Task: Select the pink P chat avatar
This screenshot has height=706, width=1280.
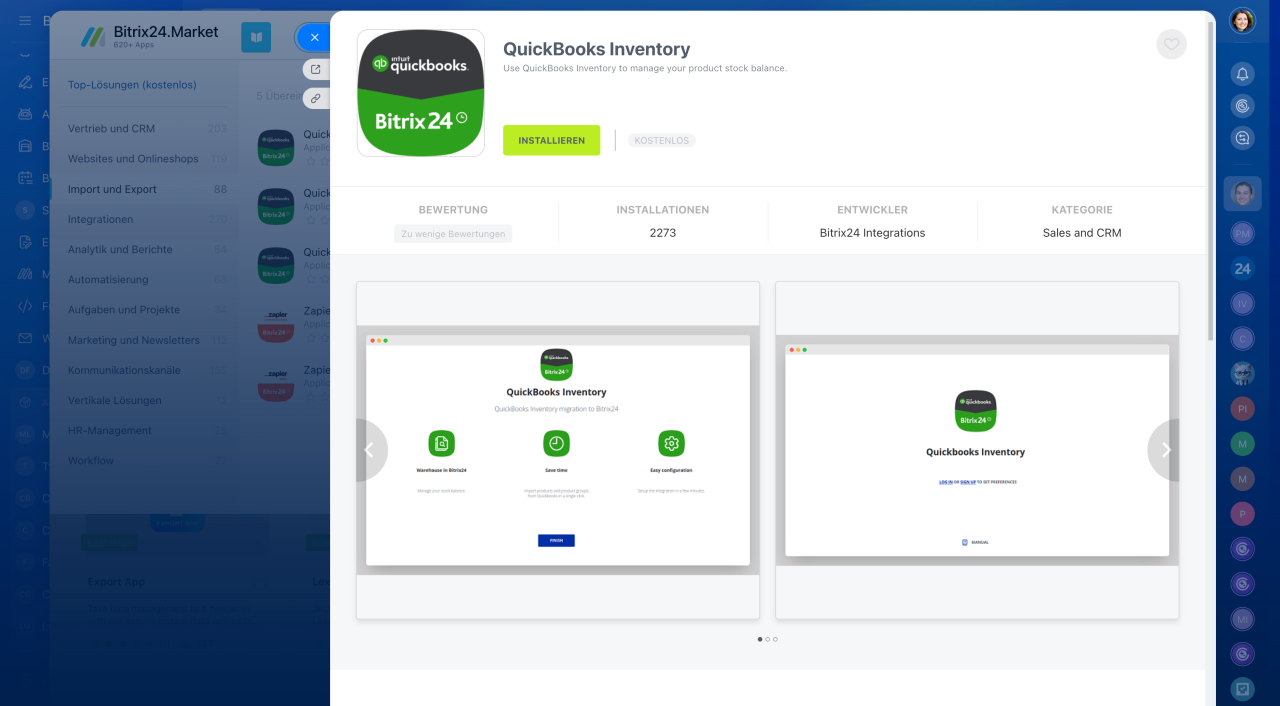Action: click(1242, 513)
